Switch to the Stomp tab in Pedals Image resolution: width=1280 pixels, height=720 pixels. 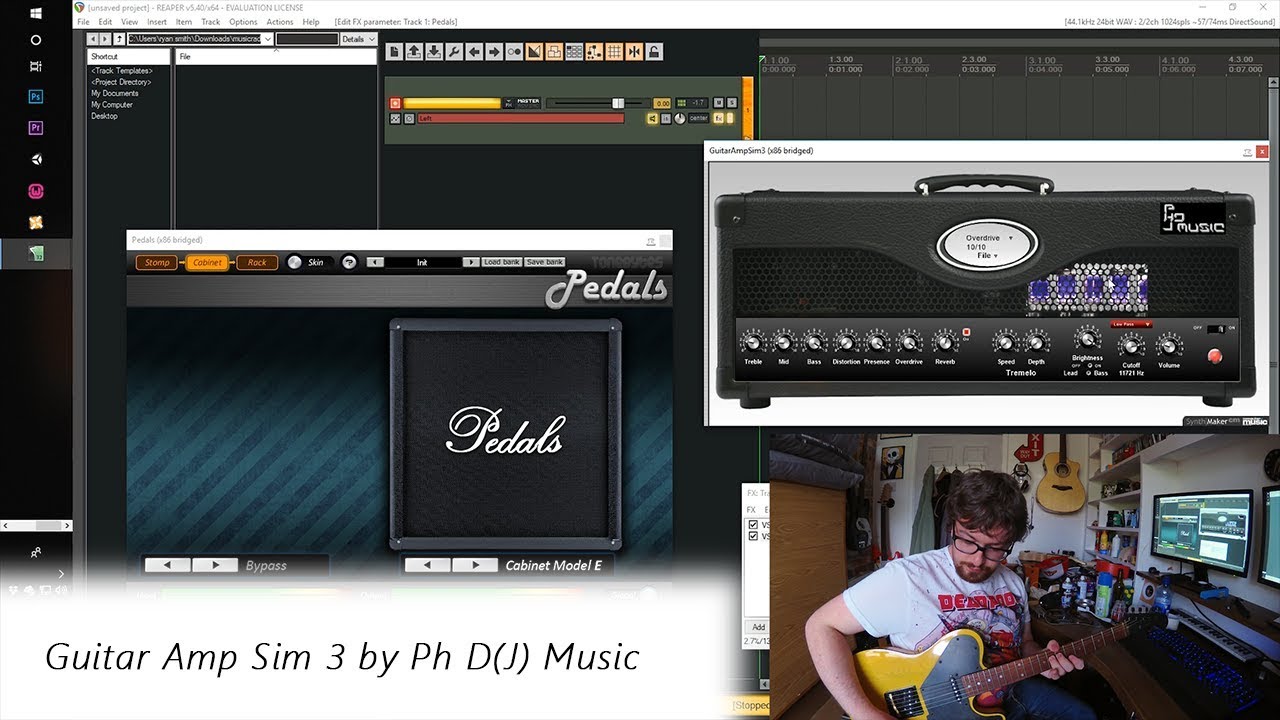click(157, 262)
